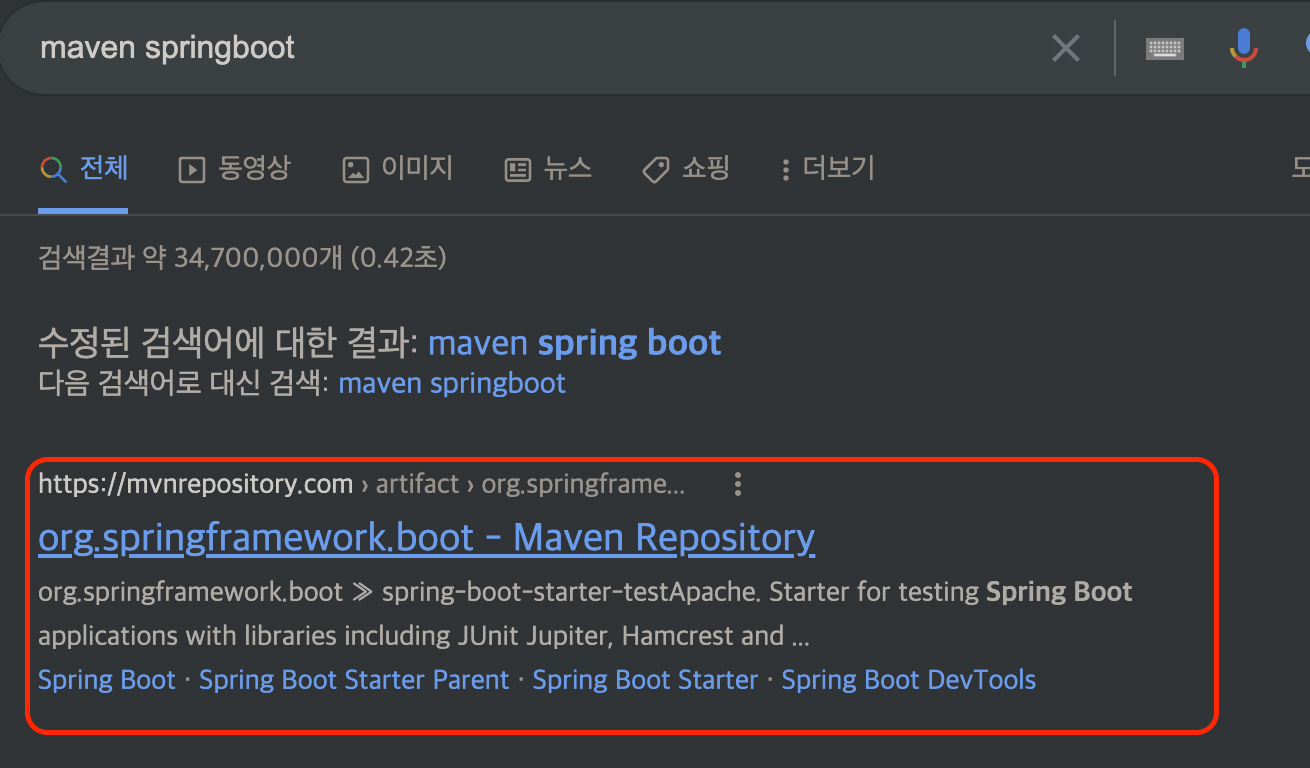Clear the search box with the X icon
Screen dimensions: 1310x768
tap(1066, 48)
